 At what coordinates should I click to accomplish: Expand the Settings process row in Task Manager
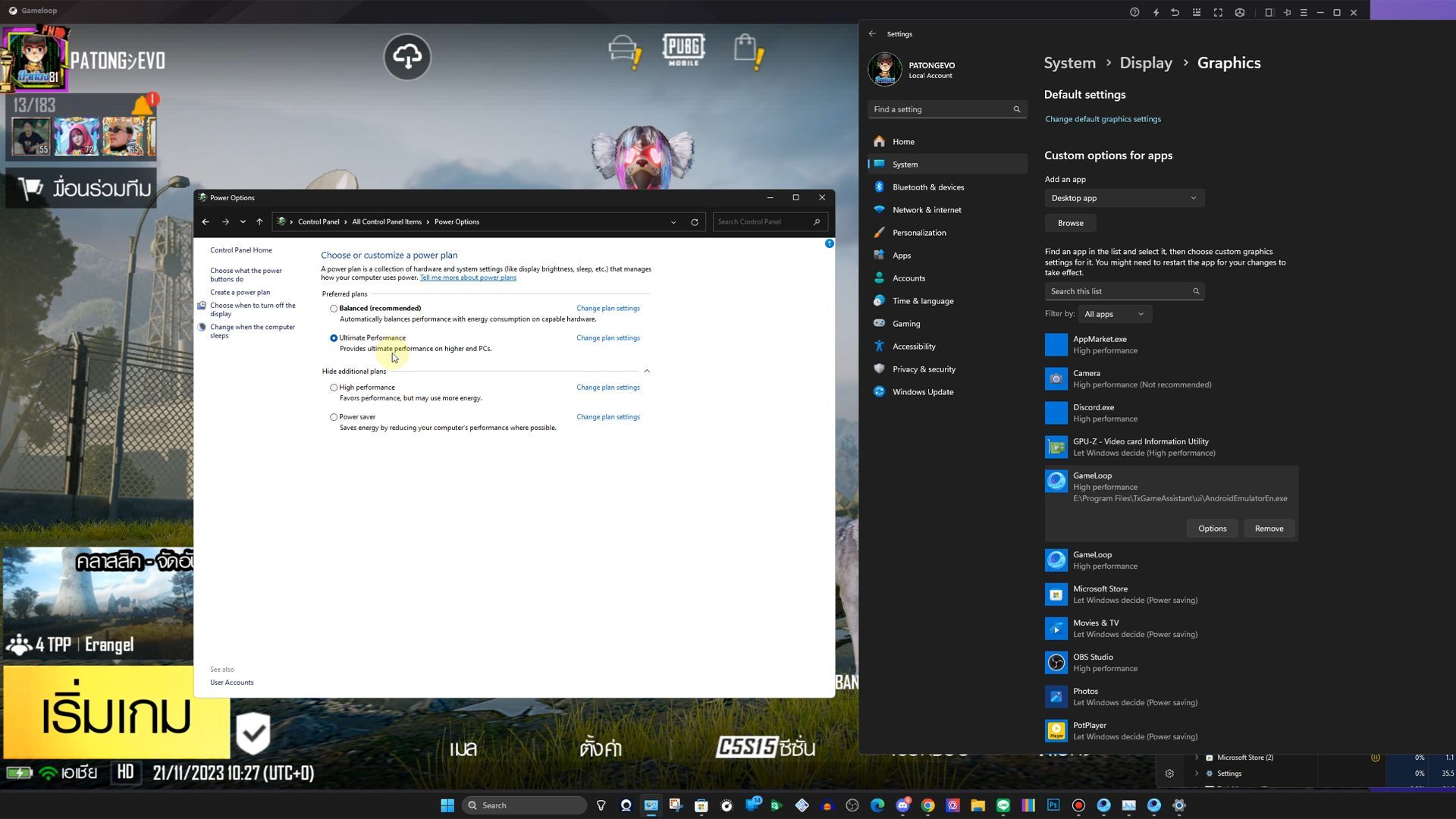click(1197, 773)
